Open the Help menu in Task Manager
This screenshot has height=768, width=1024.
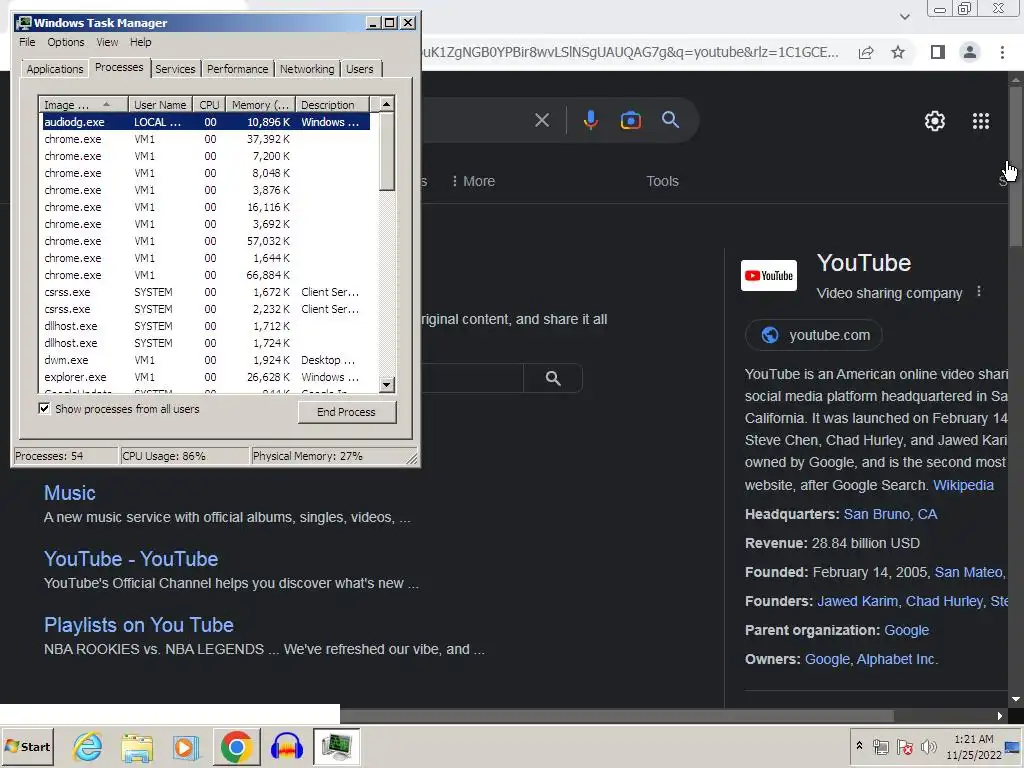(140, 42)
